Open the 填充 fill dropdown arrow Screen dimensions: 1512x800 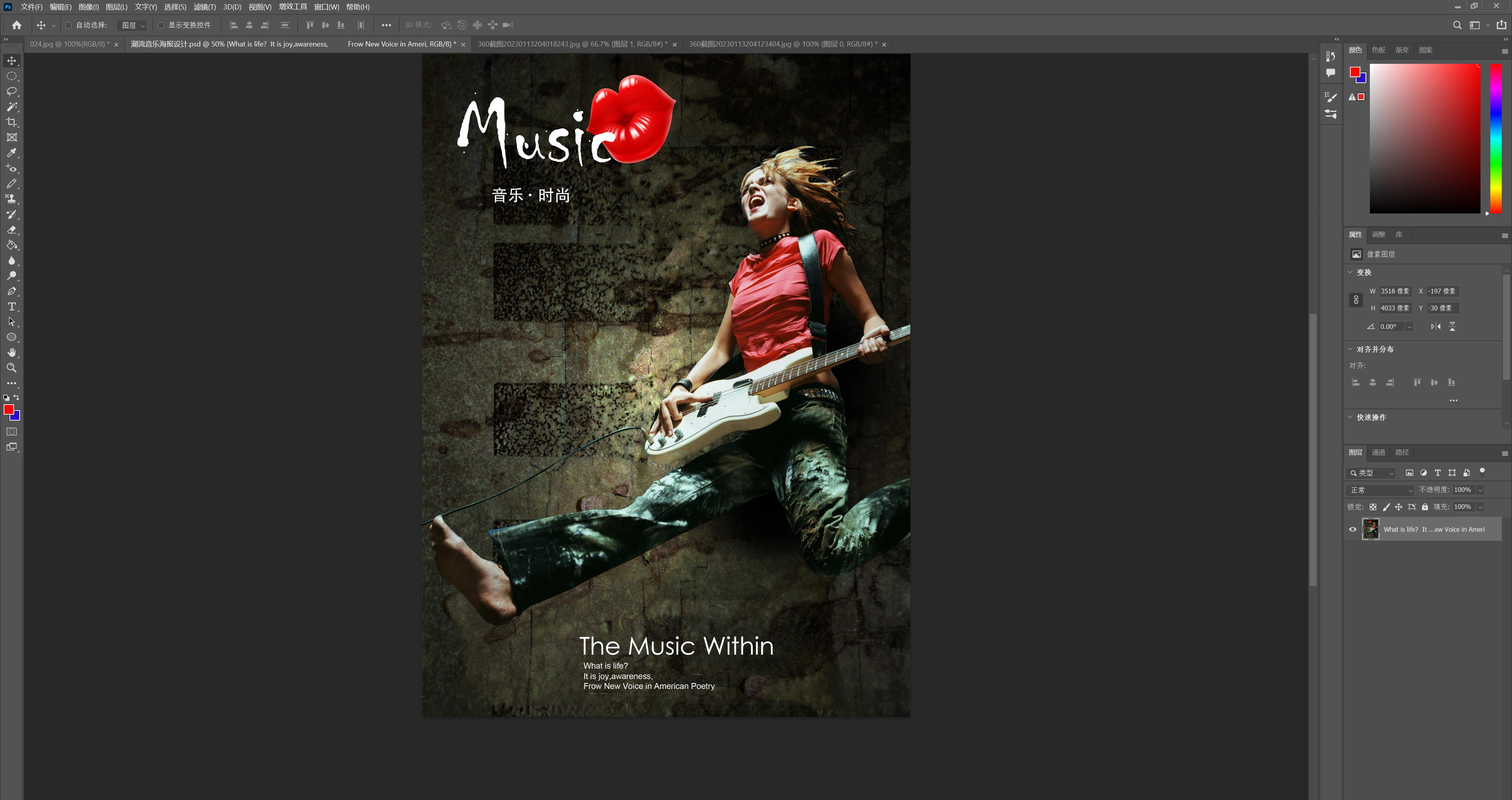tap(1480, 507)
